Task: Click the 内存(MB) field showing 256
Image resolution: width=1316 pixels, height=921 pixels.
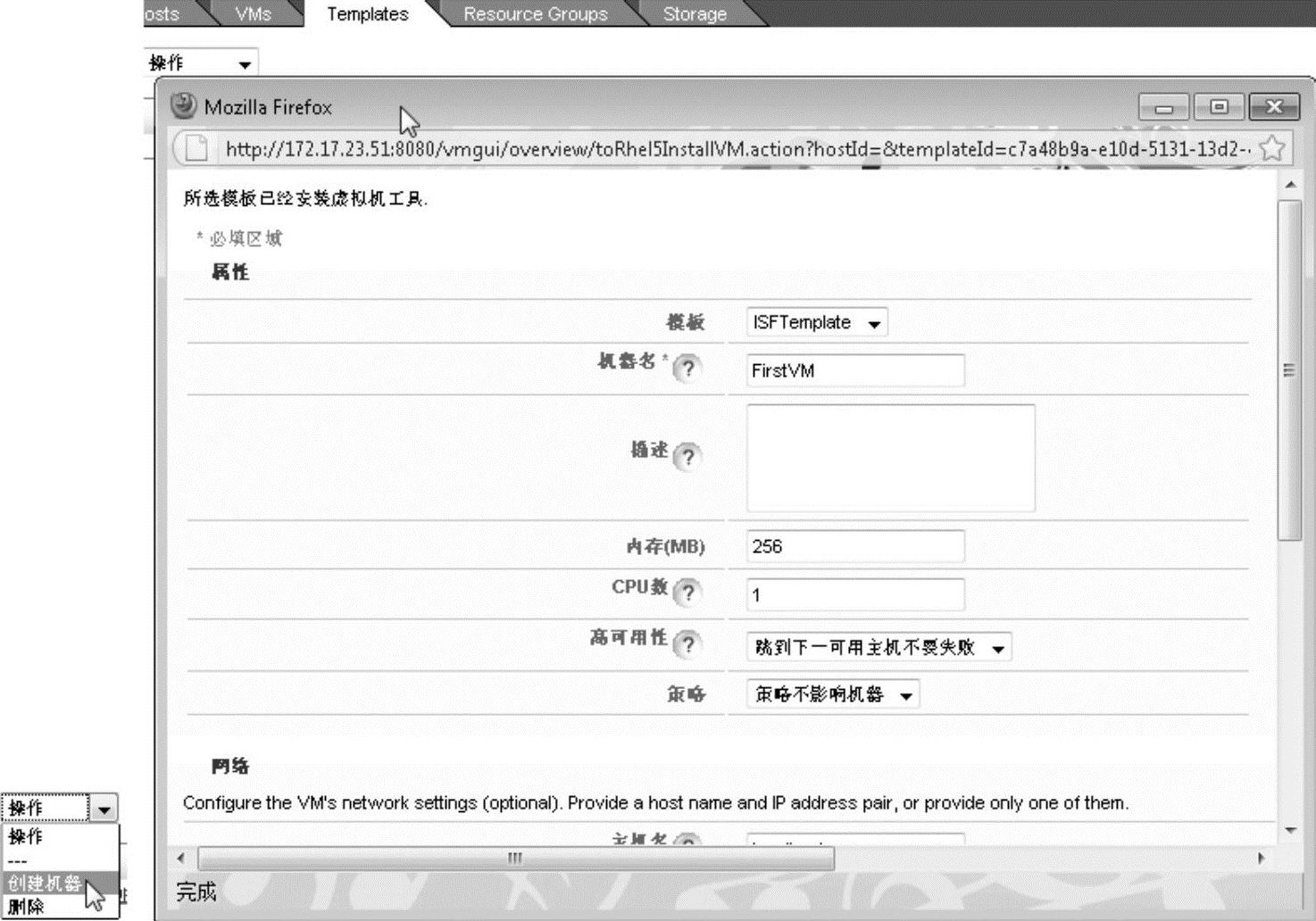Action: pos(855,546)
